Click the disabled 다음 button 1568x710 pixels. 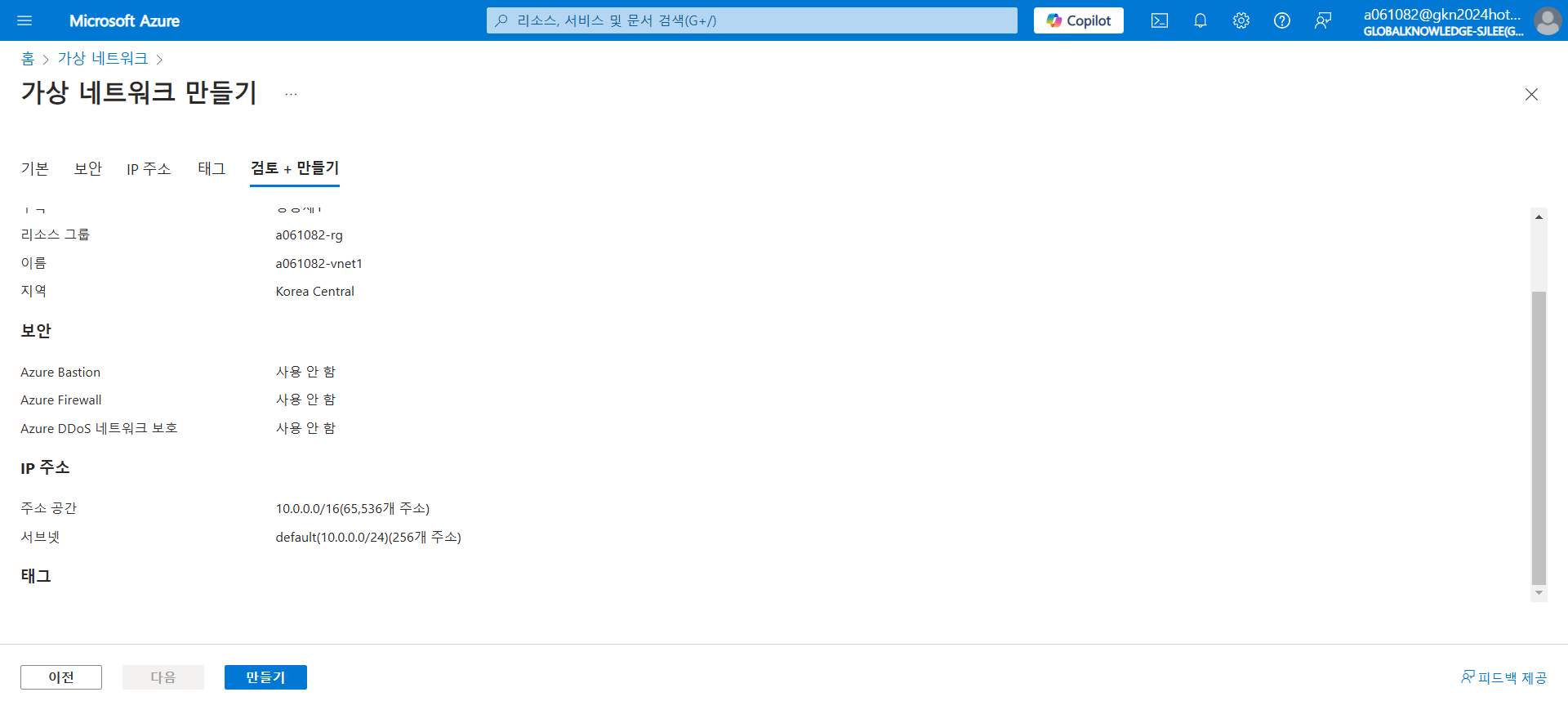click(x=163, y=677)
